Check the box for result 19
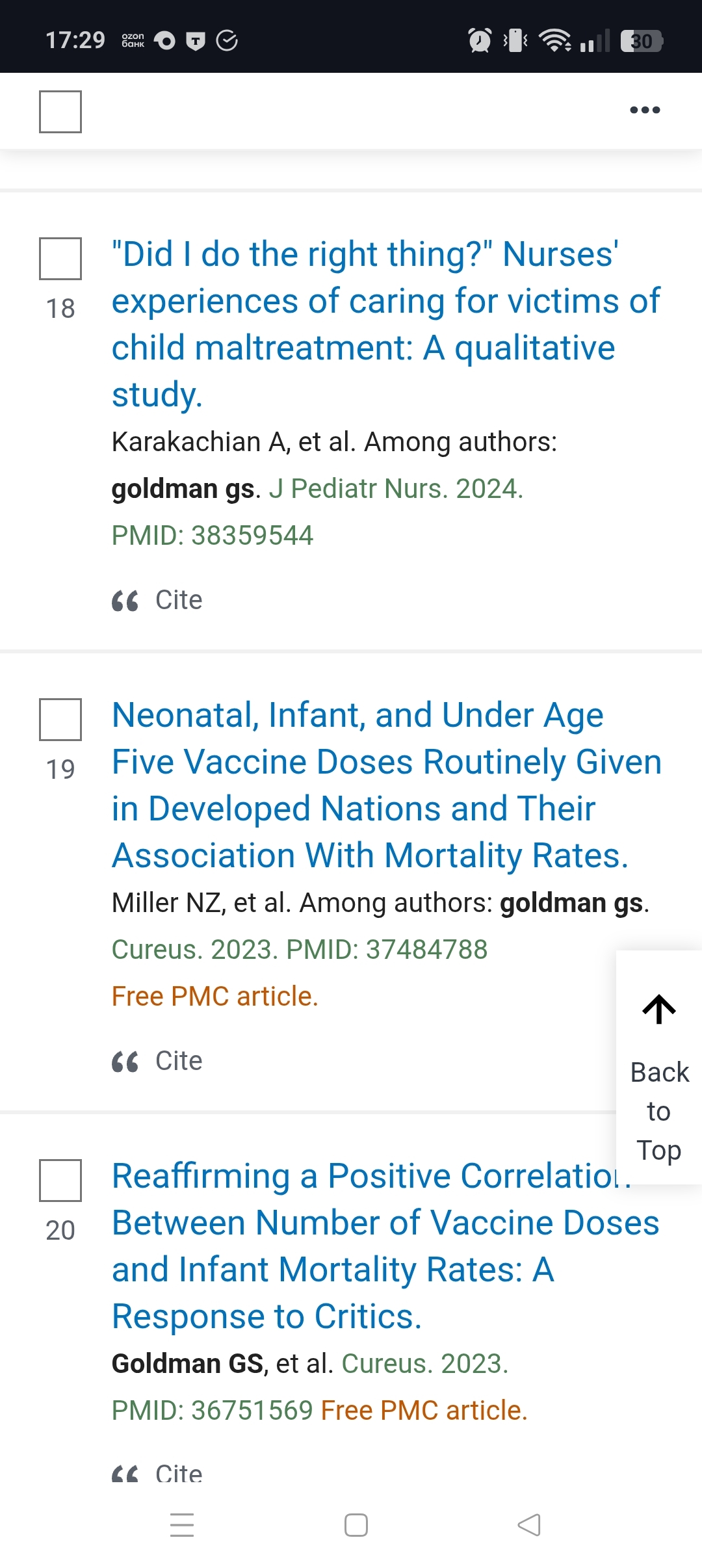 pyautogui.click(x=60, y=720)
